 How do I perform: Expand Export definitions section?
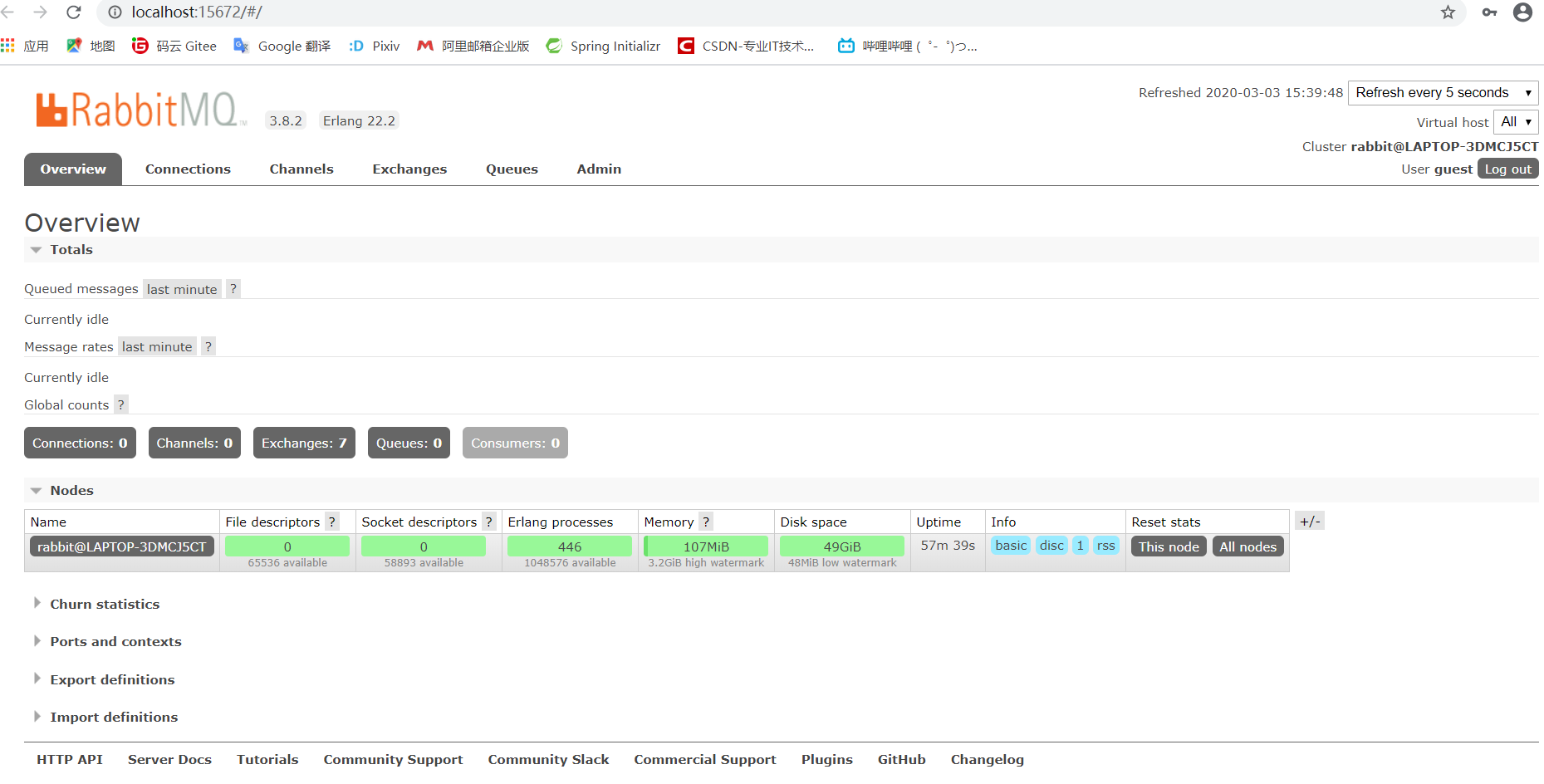point(104,679)
